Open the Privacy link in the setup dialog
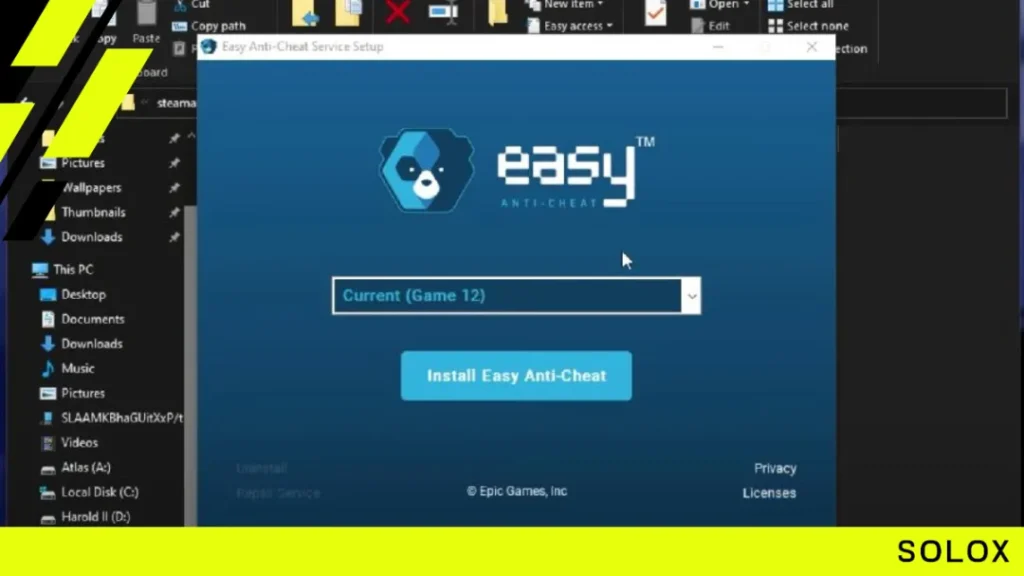This screenshot has height=576, width=1024. pos(775,468)
